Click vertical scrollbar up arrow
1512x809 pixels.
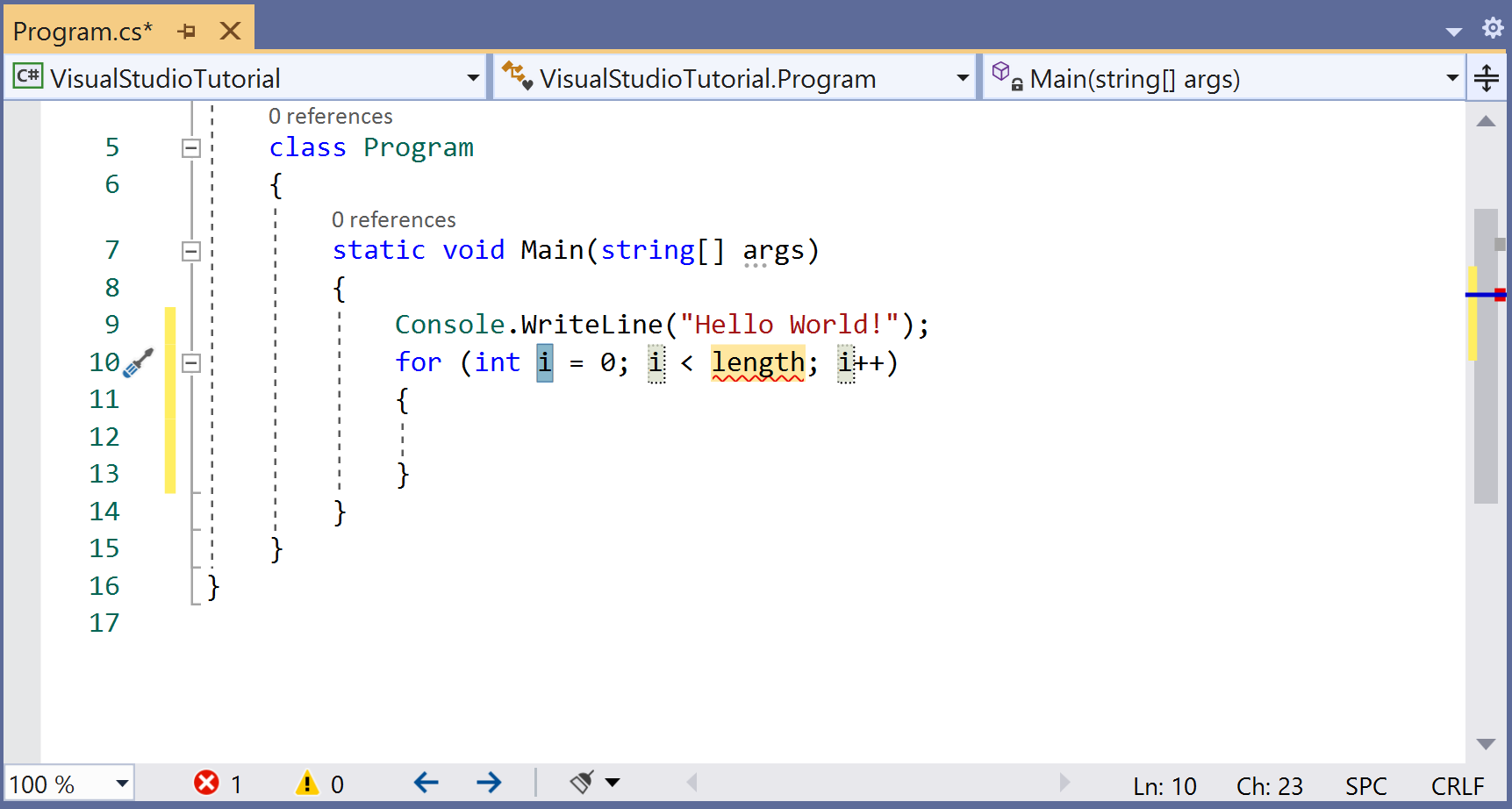pos(1486,121)
